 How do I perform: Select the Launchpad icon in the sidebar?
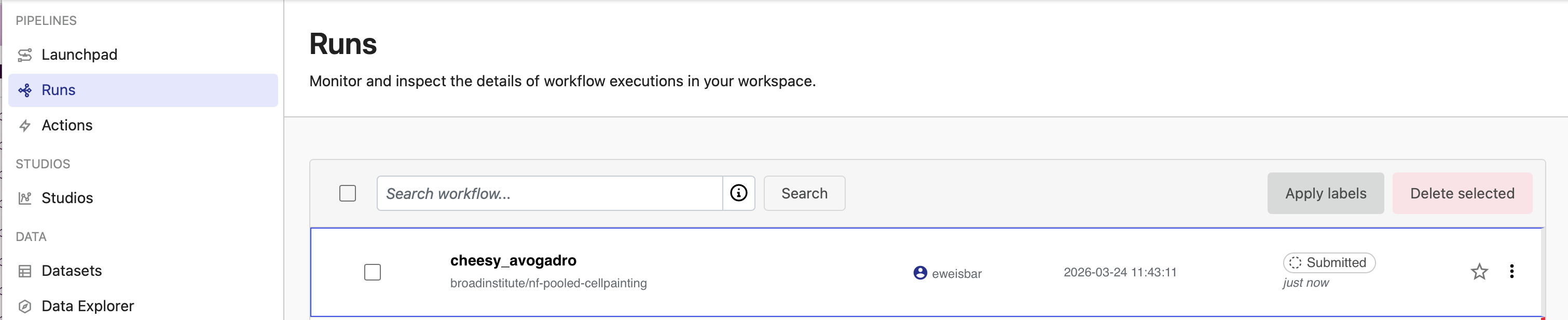24,54
